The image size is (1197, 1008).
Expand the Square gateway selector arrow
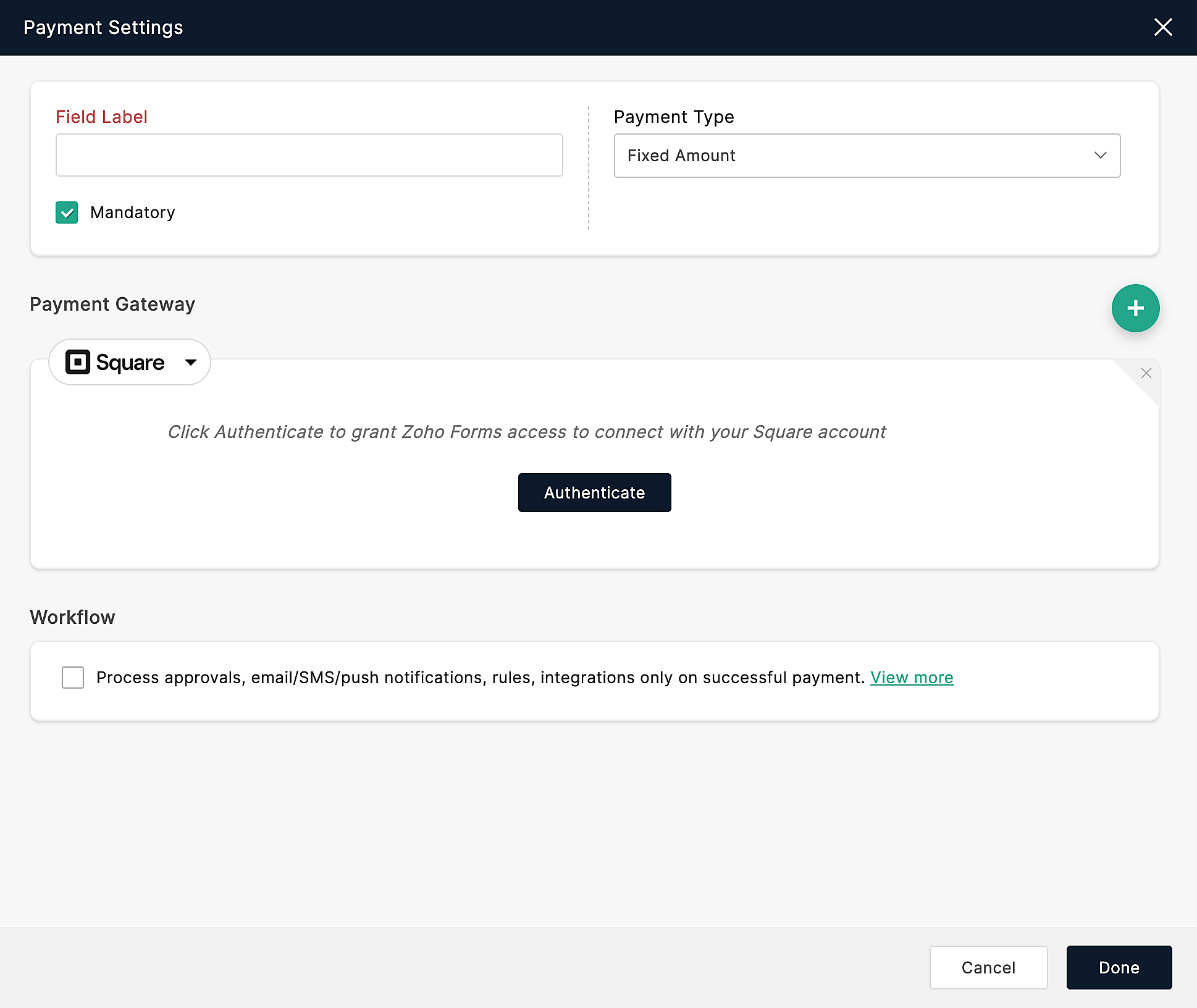pyautogui.click(x=191, y=363)
